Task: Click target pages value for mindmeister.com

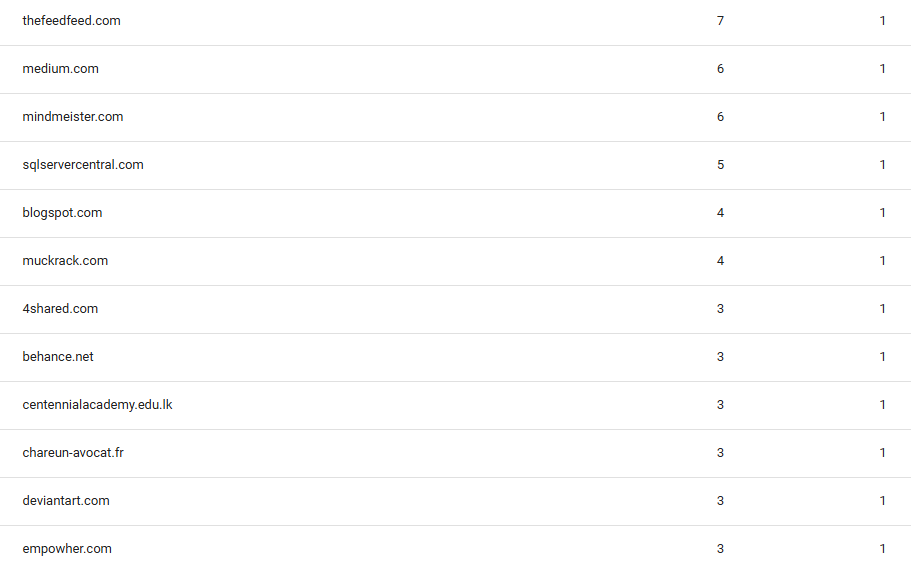Action: point(882,117)
